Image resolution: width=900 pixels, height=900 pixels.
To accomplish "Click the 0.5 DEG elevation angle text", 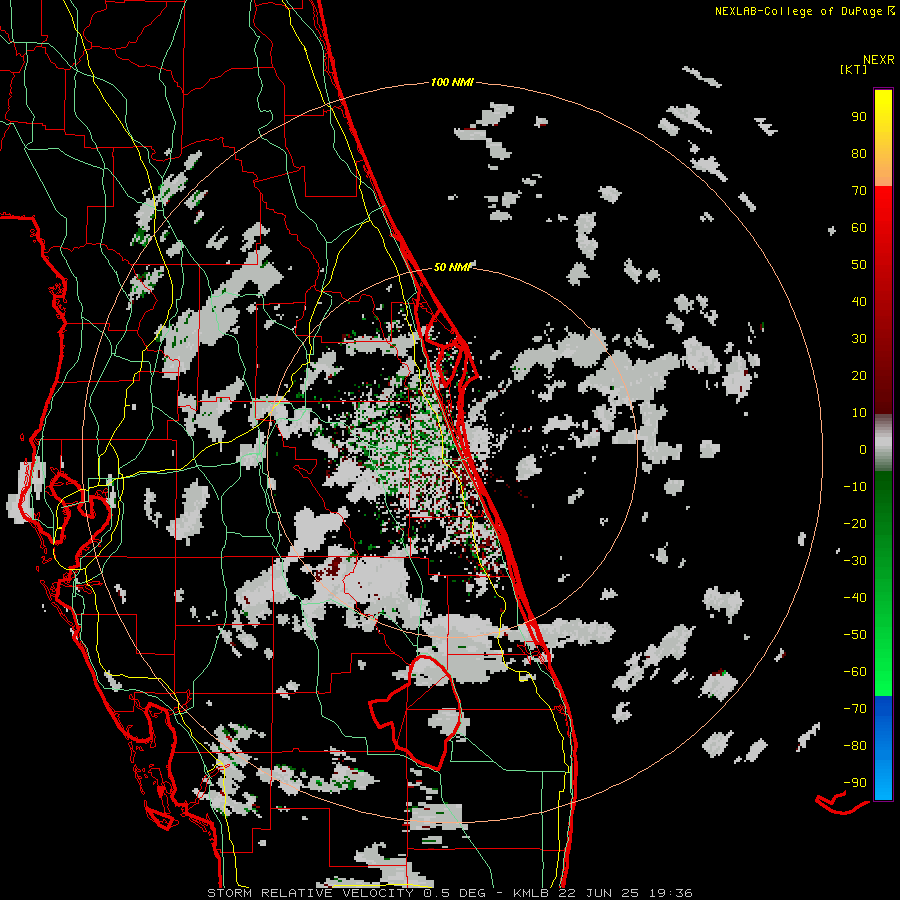I will click(455, 893).
